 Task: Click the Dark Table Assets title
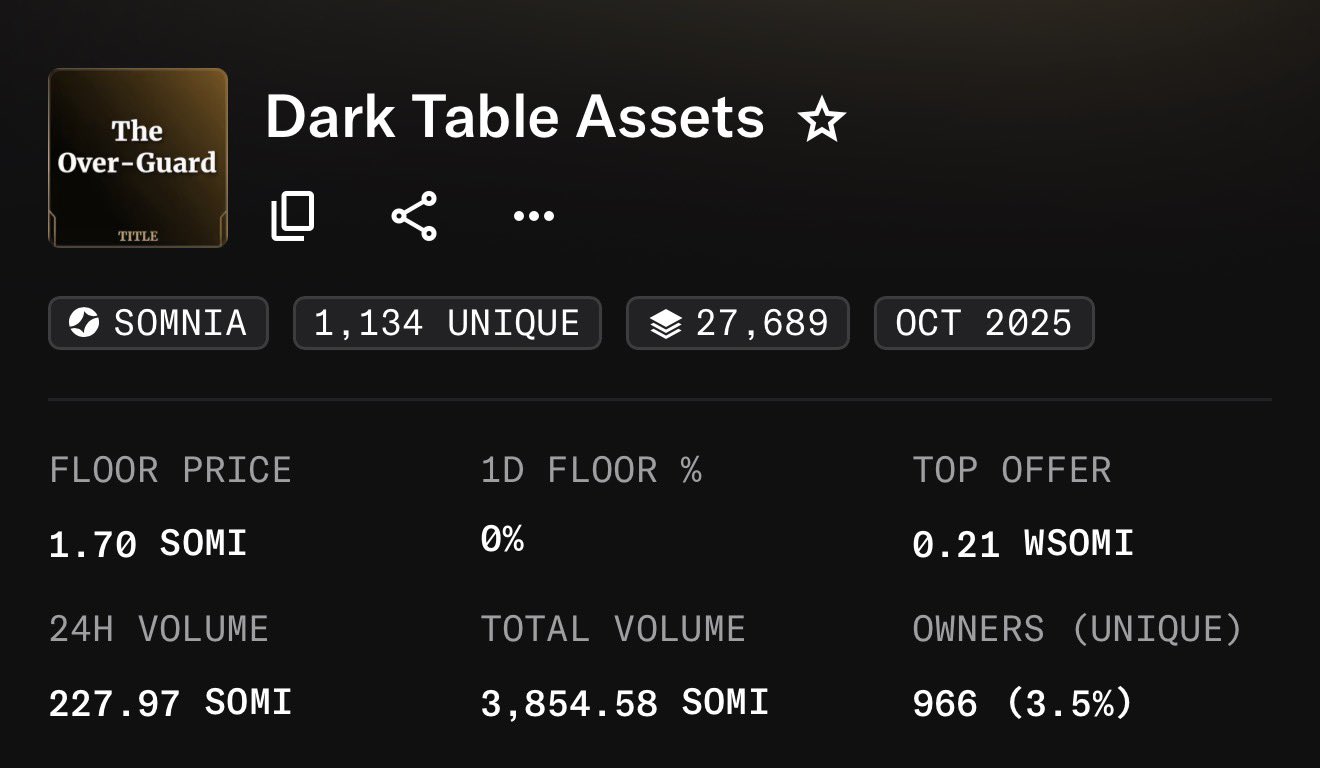(x=515, y=118)
